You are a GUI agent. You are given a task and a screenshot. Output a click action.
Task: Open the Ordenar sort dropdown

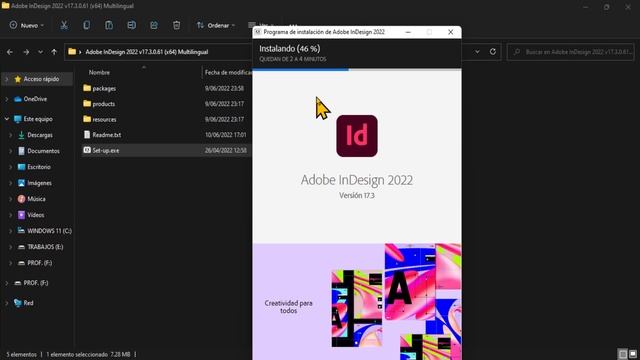216,25
